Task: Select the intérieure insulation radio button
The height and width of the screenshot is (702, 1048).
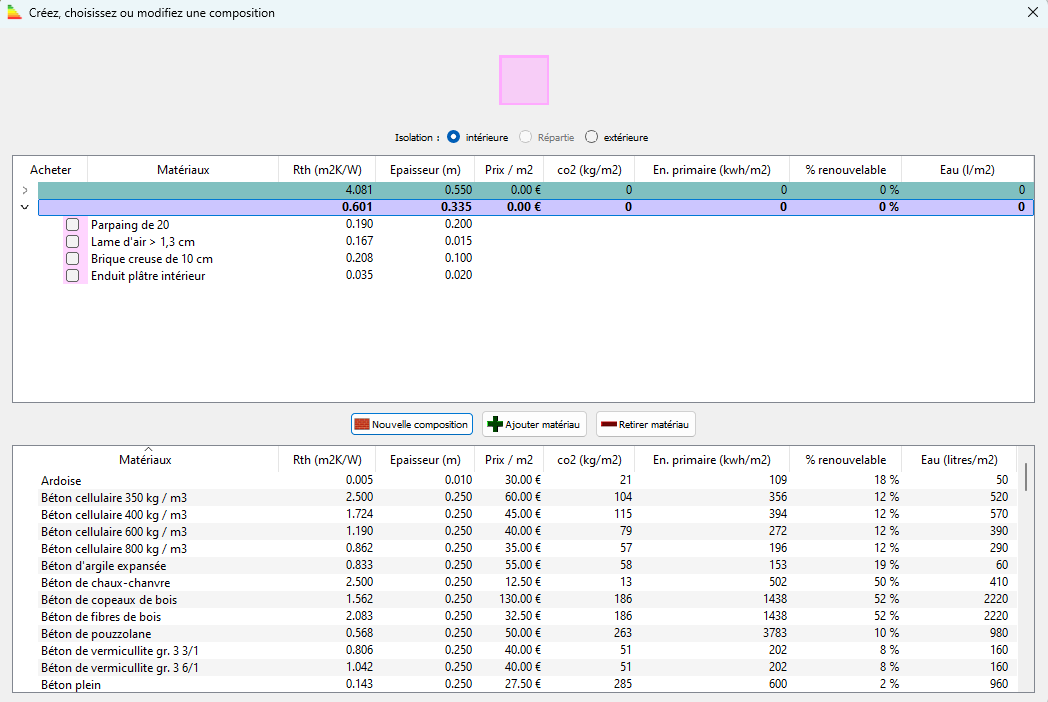Action: point(452,137)
